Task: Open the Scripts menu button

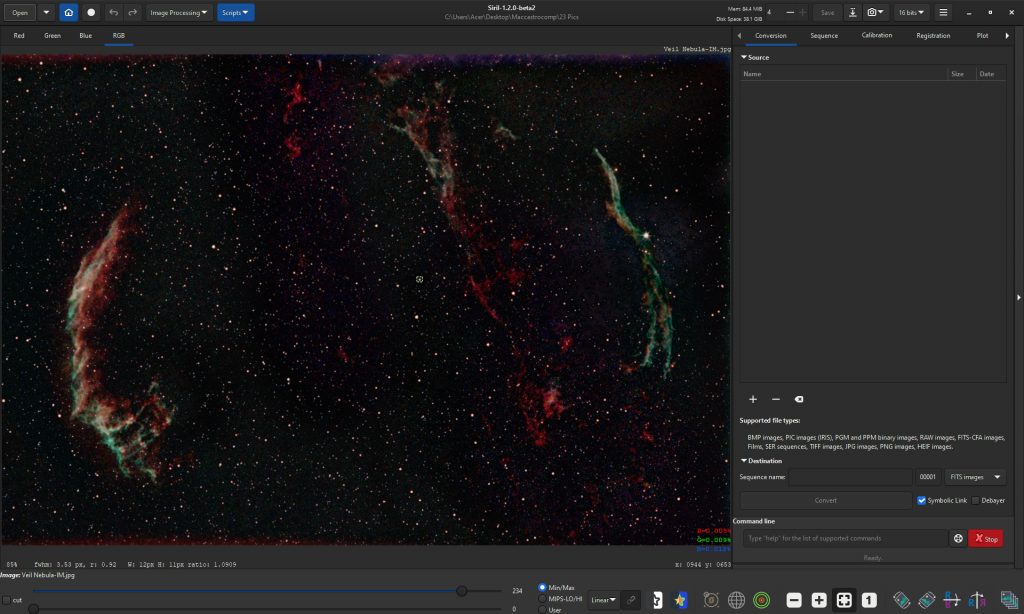Action: [x=235, y=12]
